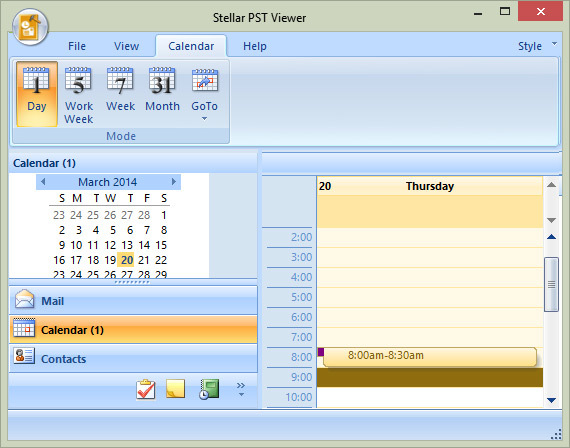The image size is (570, 448).
Task: Click the window resize grip in status bar
Action: coord(556,435)
